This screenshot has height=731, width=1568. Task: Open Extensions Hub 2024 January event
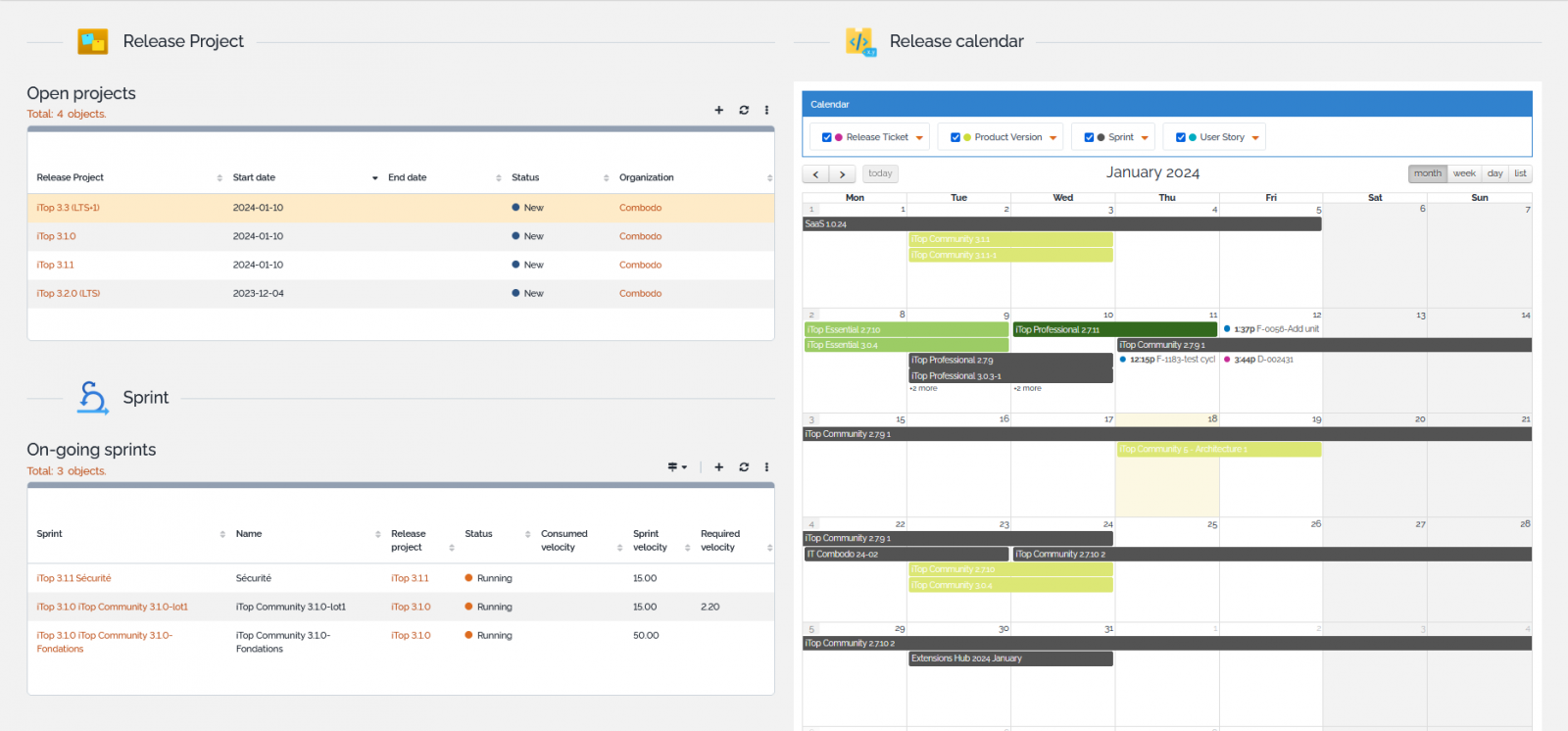click(x=1010, y=658)
